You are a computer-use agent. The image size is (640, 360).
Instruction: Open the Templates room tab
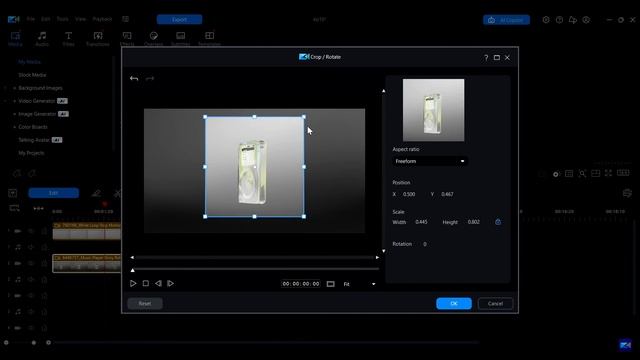pos(209,39)
